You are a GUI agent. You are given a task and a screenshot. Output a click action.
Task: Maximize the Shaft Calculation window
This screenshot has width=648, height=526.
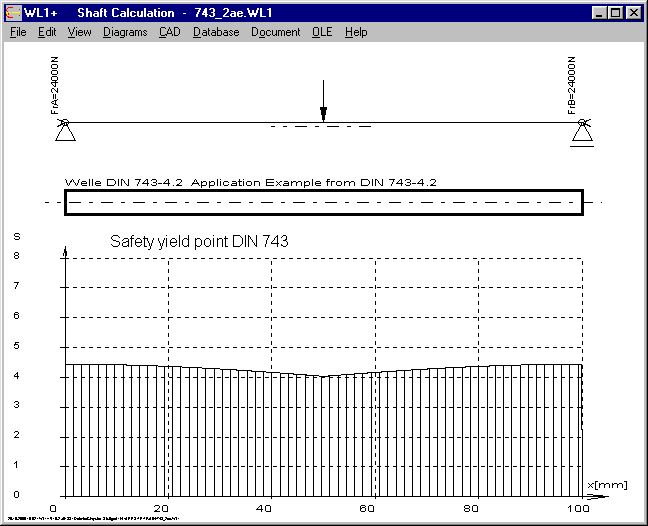(x=614, y=13)
